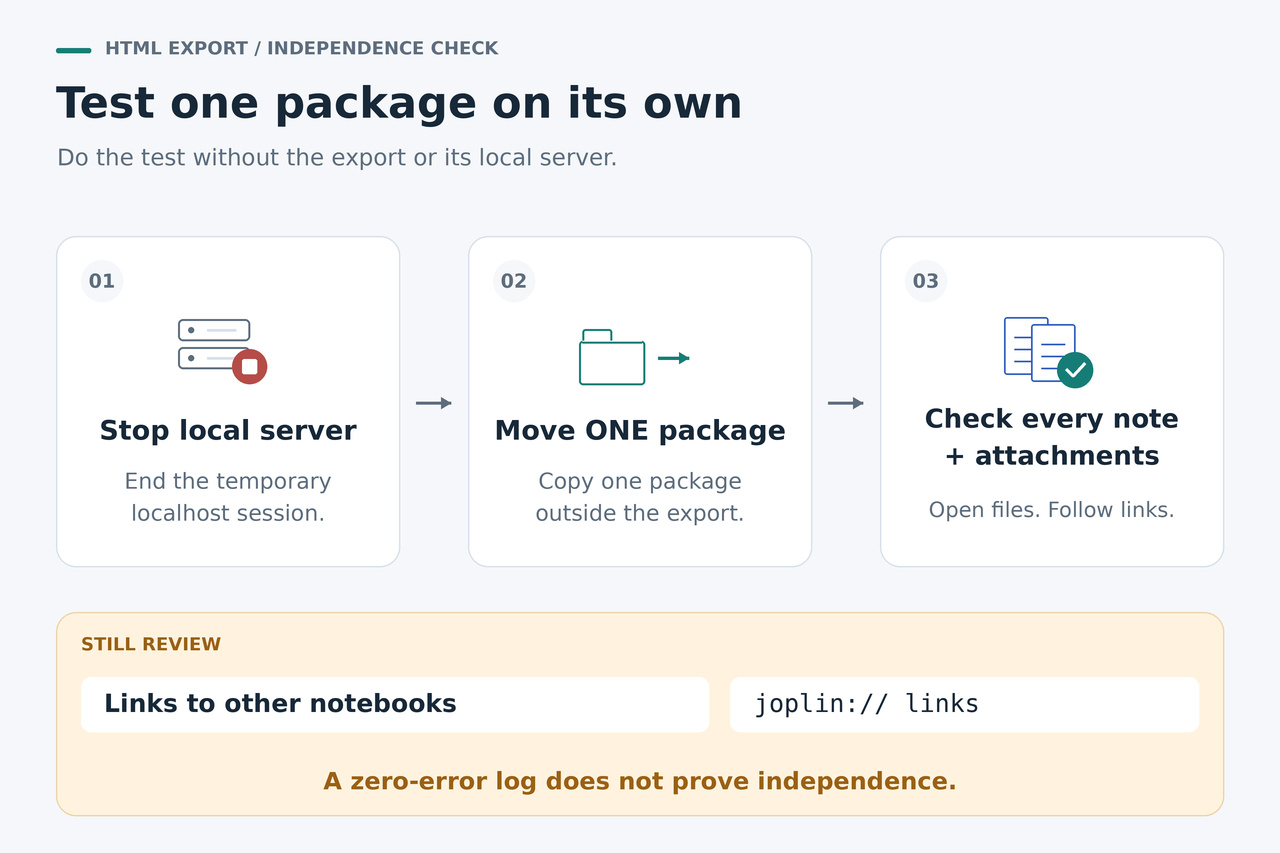Viewport: 1280px width, 853px height.
Task: Click the arrow between steps 02 and 03
Action: click(846, 403)
